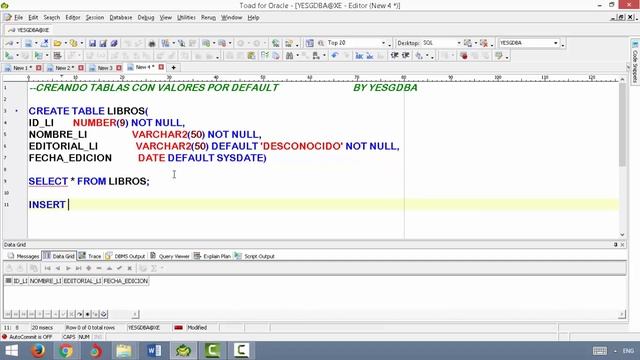This screenshot has width=640, height=360.
Task: Open the File menu
Action: 19,18
